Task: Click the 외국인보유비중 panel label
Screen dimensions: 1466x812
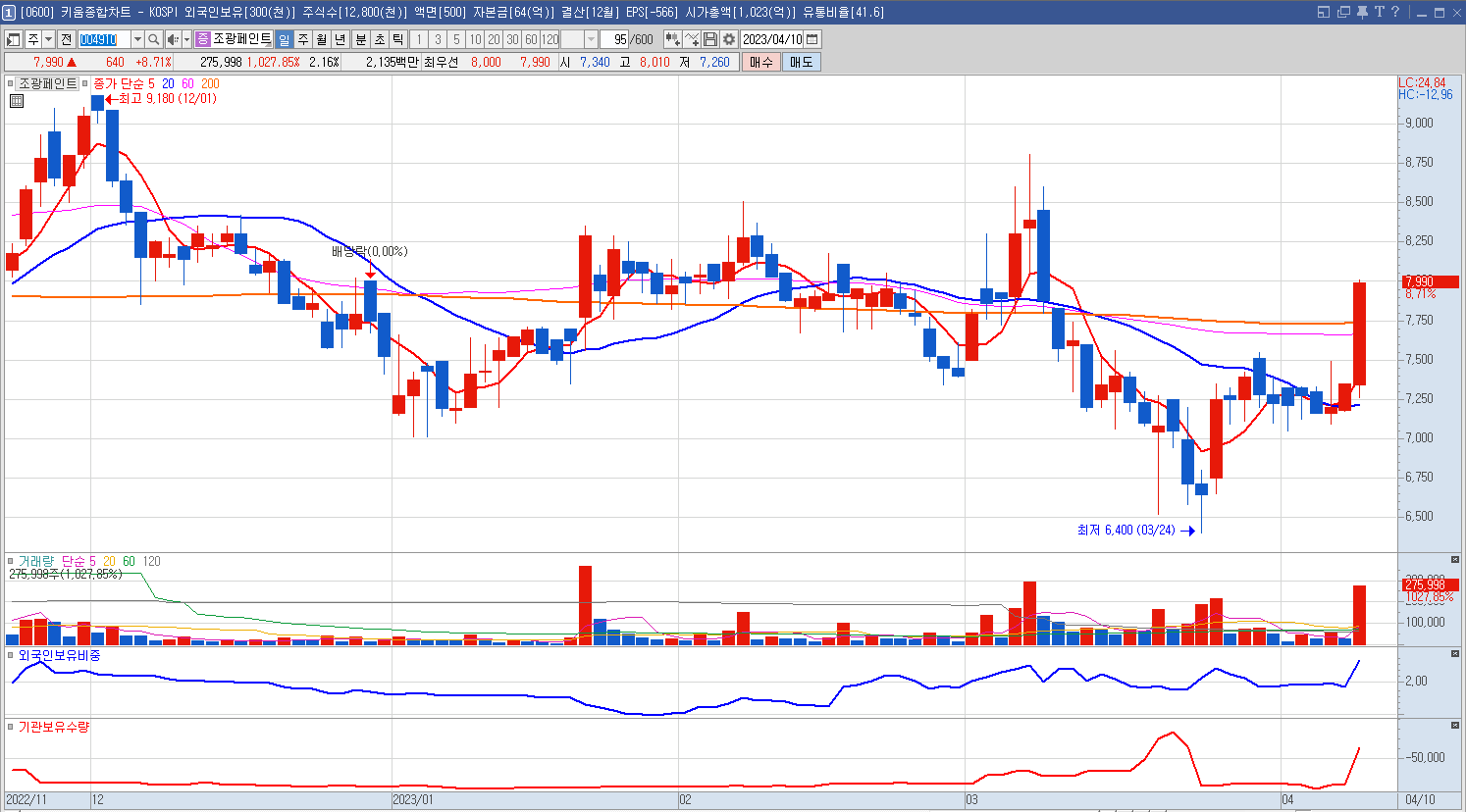Action: tap(59, 654)
